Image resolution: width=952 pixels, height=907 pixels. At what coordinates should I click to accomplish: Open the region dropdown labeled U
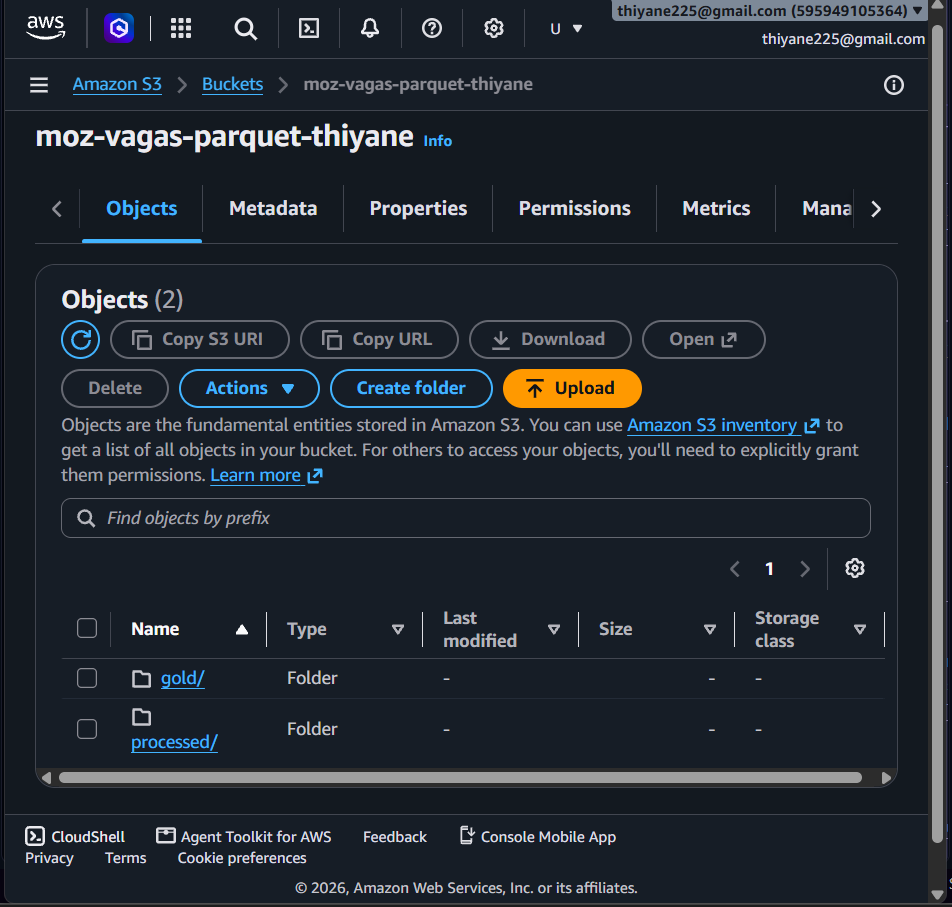(566, 29)
